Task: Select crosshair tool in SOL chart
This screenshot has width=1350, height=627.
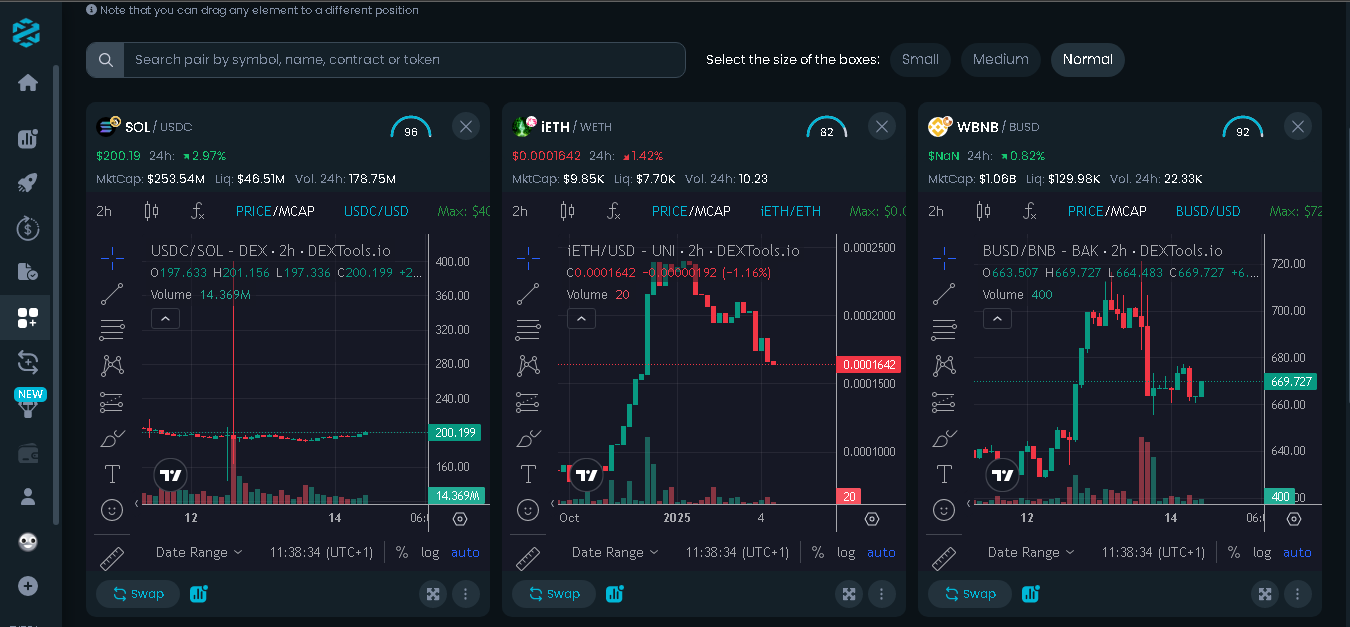Action: [112, 257]
